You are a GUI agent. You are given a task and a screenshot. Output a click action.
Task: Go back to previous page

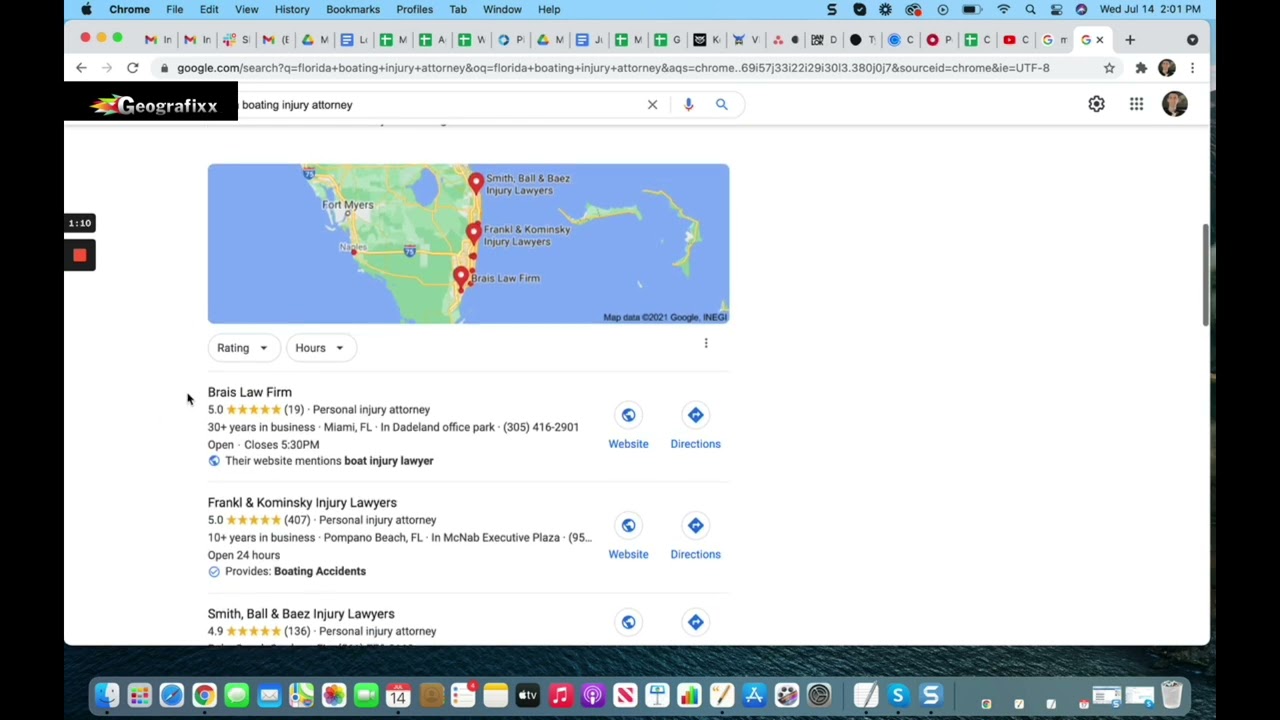click(81, 68)
